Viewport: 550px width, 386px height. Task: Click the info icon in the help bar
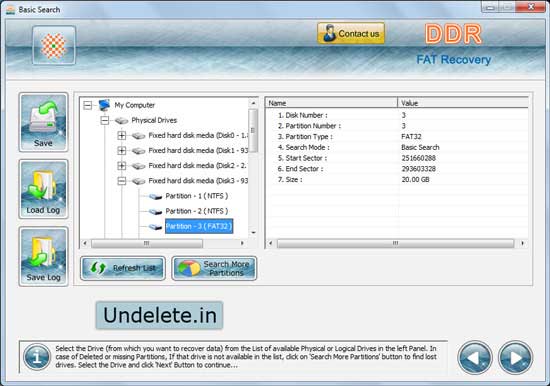(37, 357)
